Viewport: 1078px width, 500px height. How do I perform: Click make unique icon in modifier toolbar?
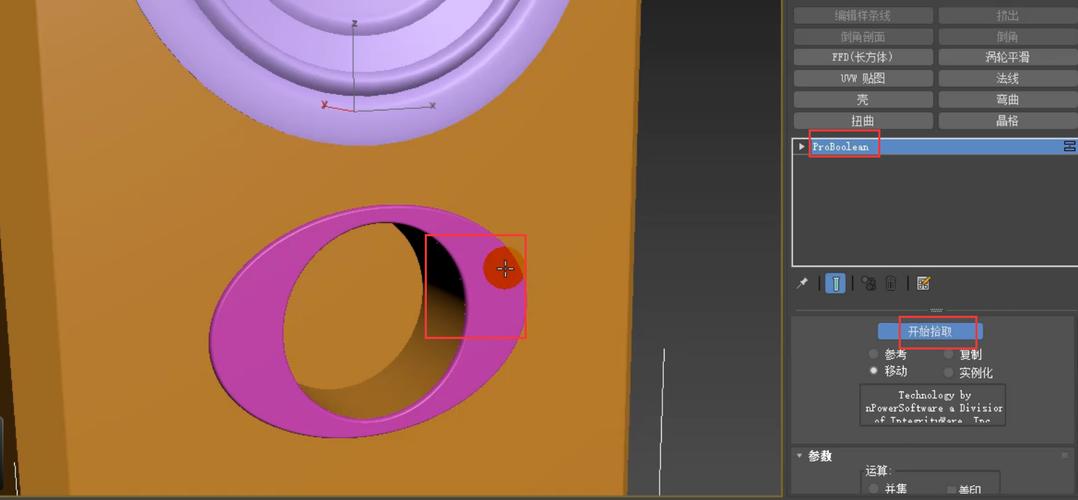click(868, 284)
